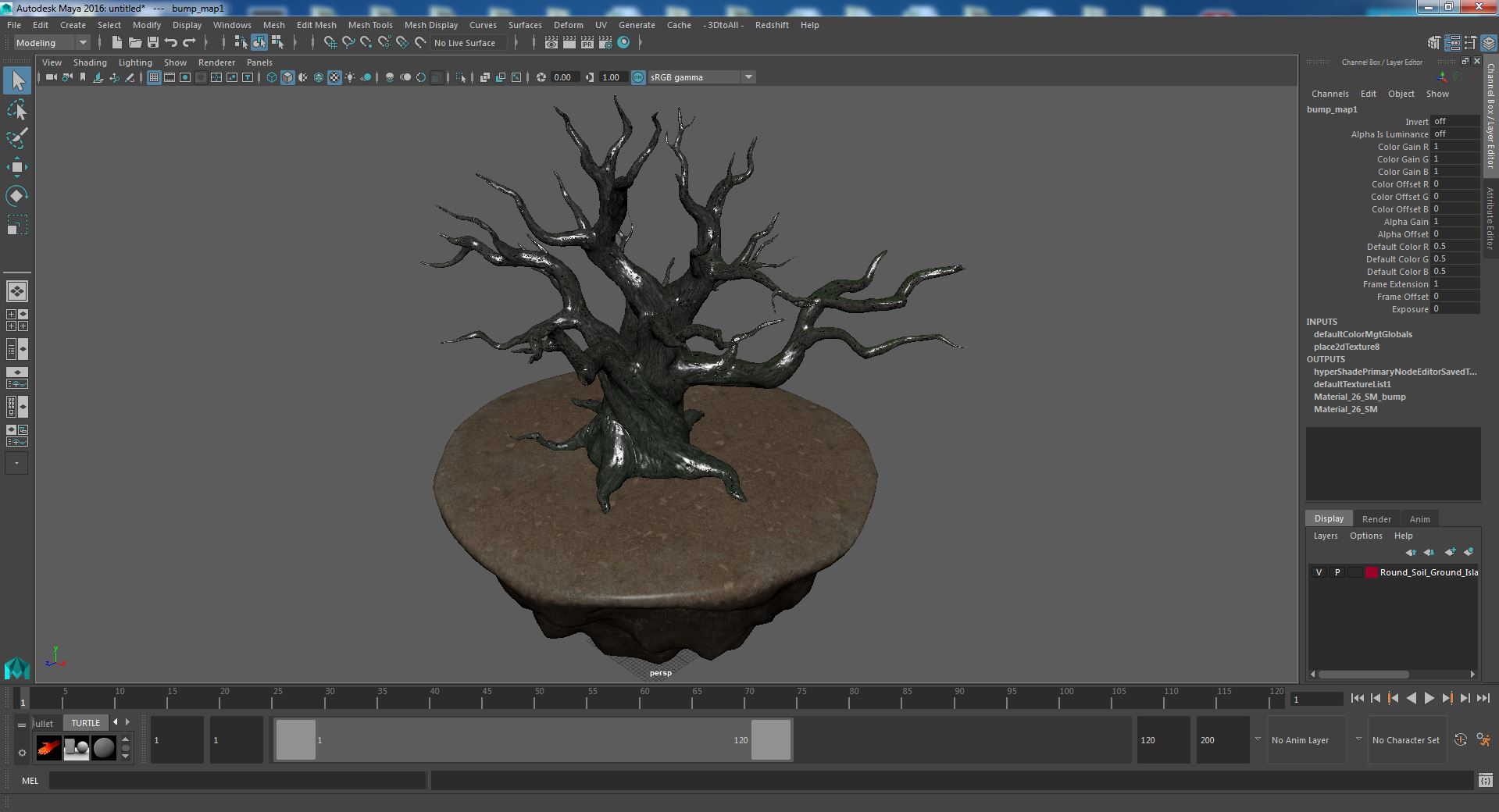Switch to the Render layer tab
This screenshot has height=812, width=1499.
(x=1376, y=519)
